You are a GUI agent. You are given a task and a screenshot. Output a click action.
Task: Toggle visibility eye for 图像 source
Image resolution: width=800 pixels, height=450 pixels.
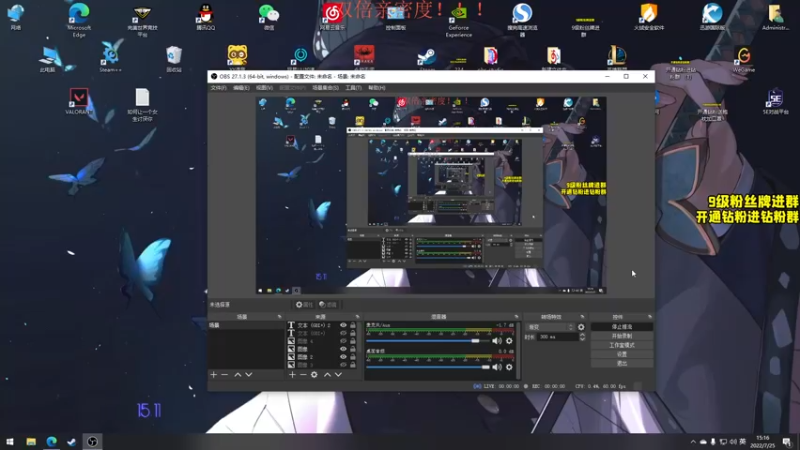click(x=343, y=349)
